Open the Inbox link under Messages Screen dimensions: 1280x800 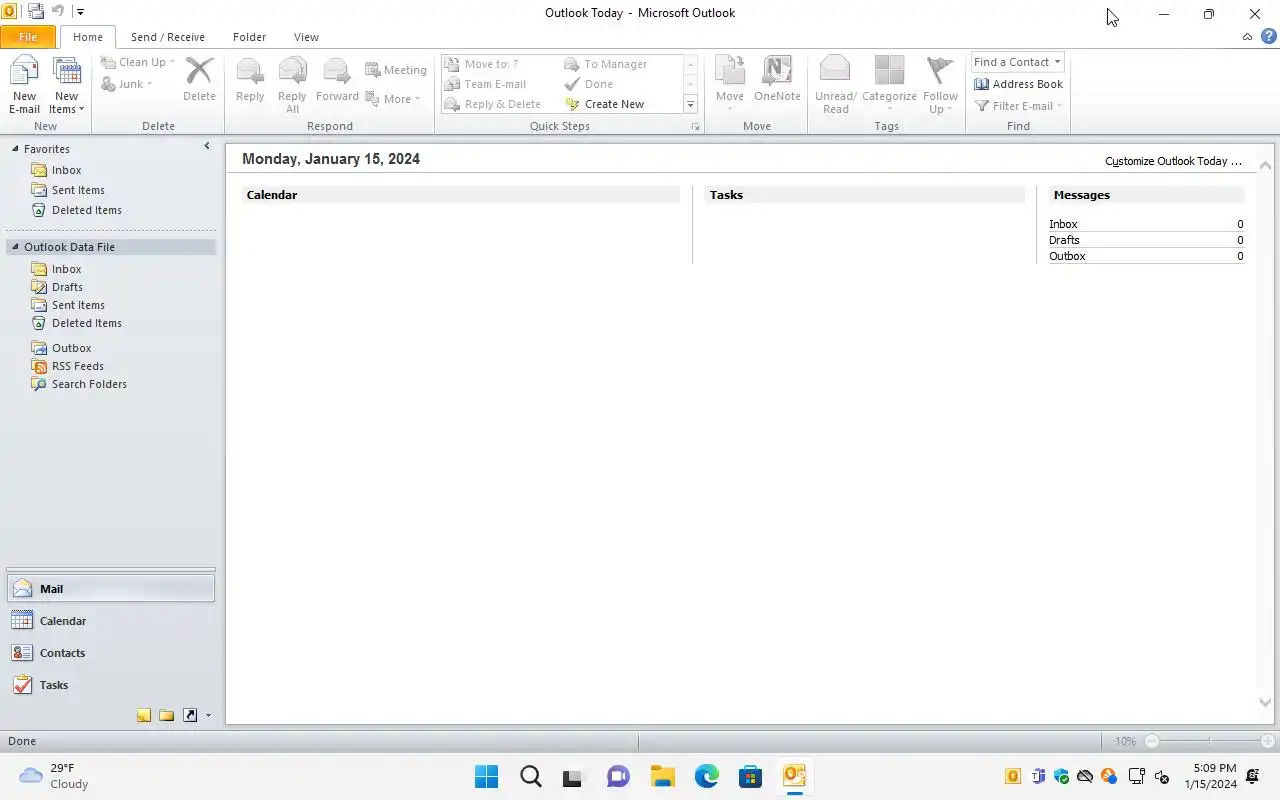click(x=1063, y=224)
